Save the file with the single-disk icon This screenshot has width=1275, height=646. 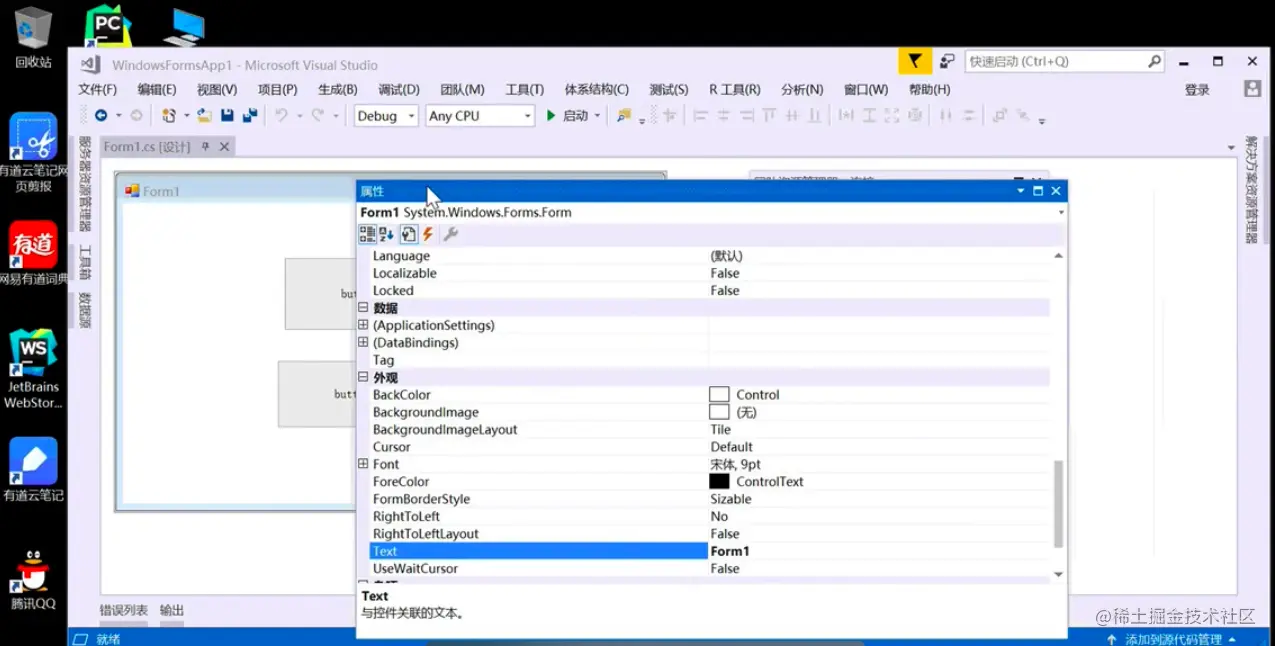[227, 116]
